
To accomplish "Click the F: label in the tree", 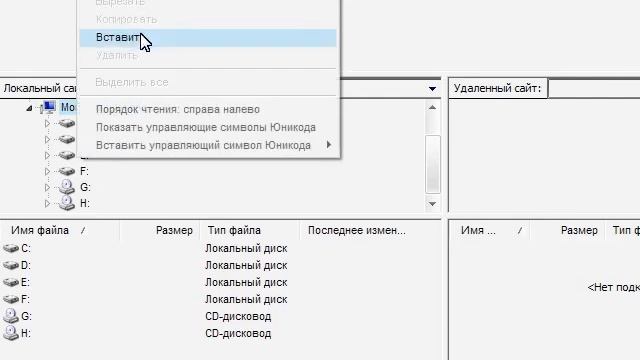I will (84, 171).
